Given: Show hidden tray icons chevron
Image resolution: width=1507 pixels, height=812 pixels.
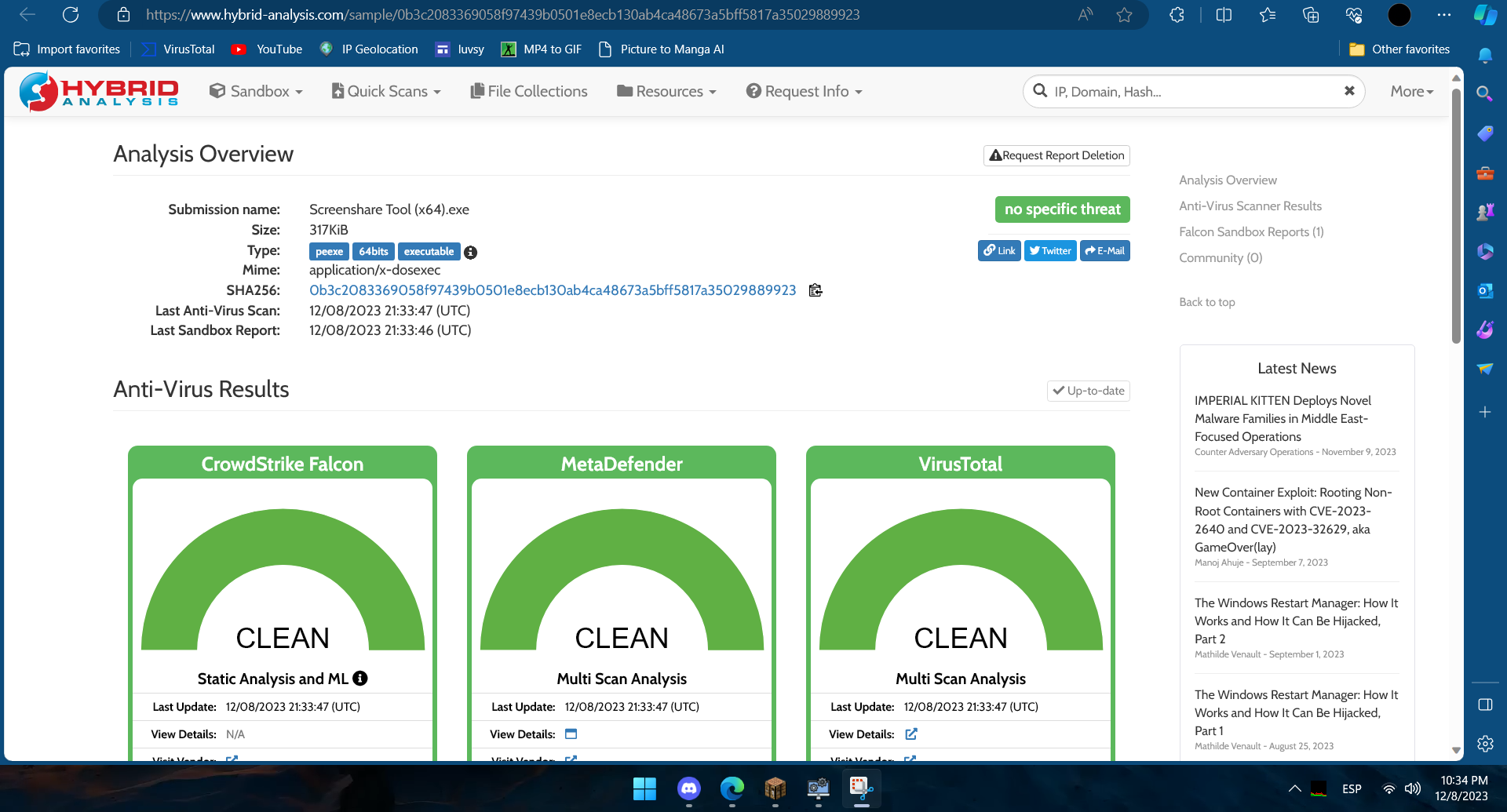Looking at the screenshot, I should coord(1295,788).
